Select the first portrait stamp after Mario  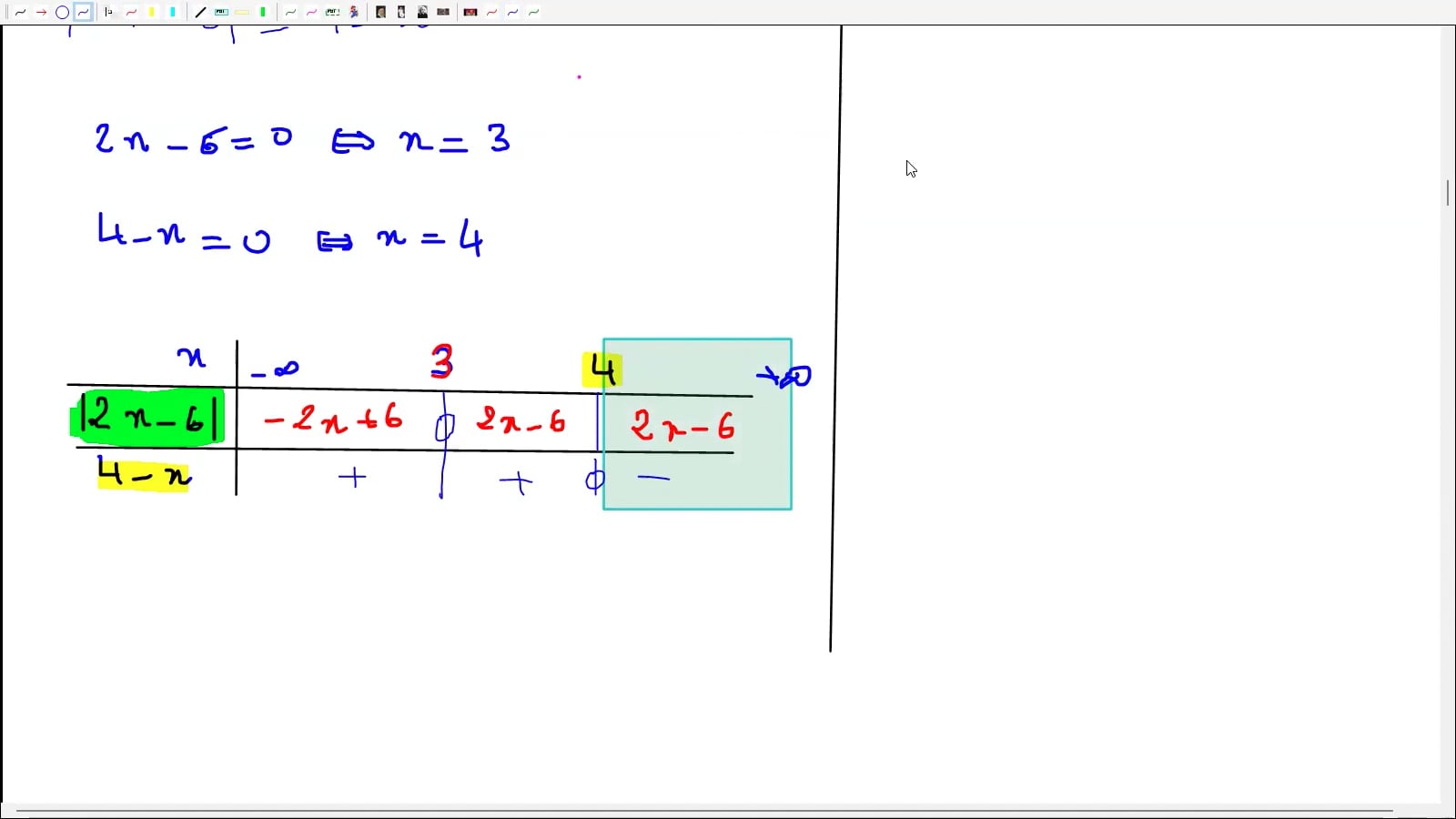tap(380, 12)
